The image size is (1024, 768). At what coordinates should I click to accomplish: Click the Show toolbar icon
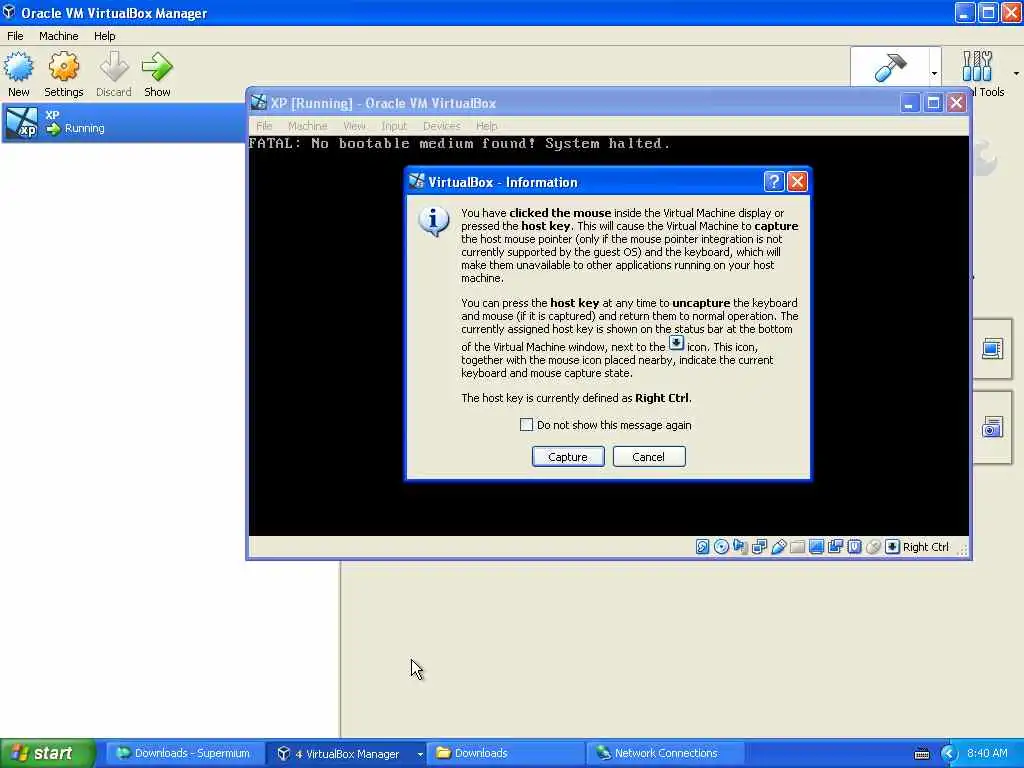coord(157,74)
